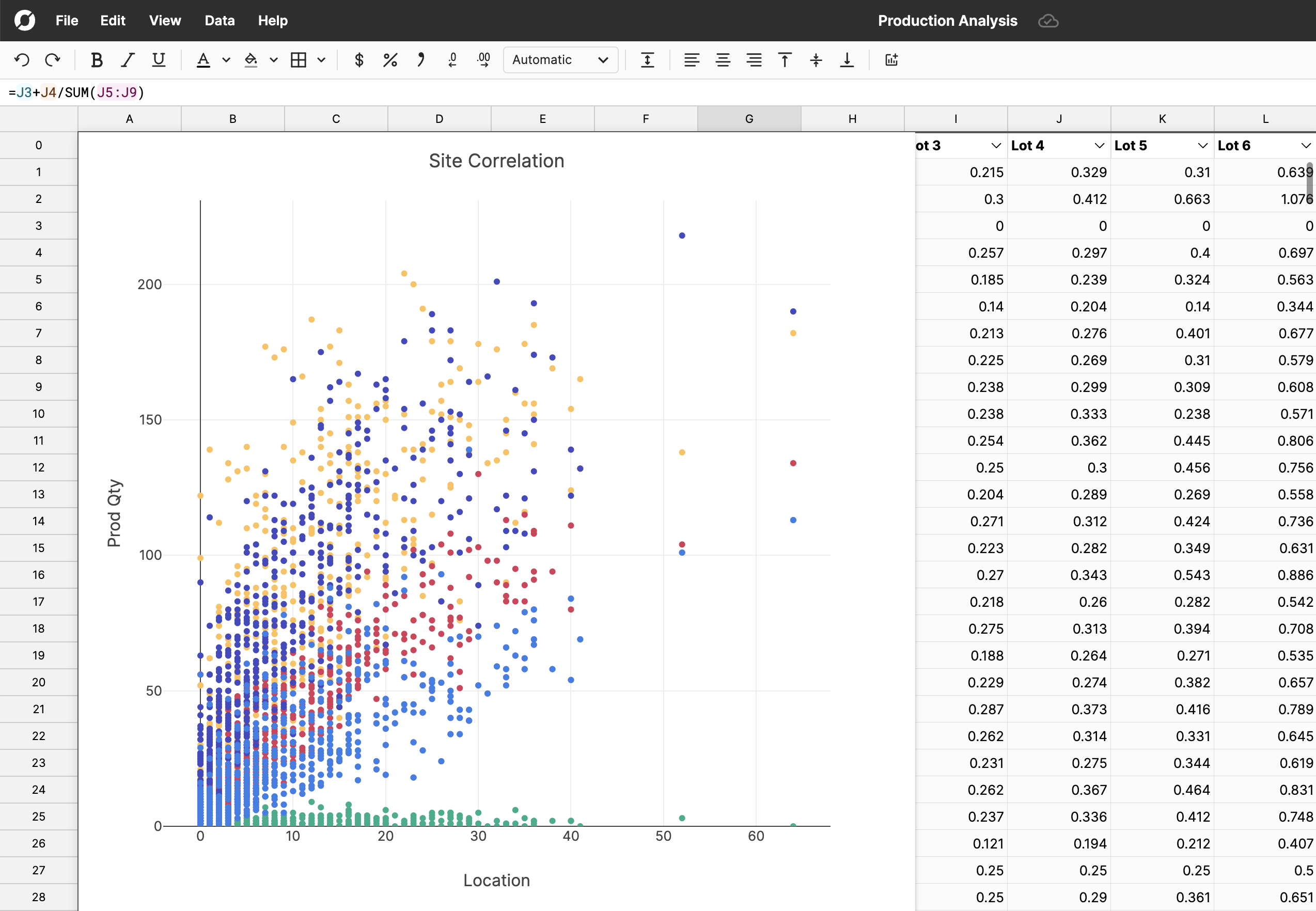
Task: Toggle underline formatting
Action: 159,60
